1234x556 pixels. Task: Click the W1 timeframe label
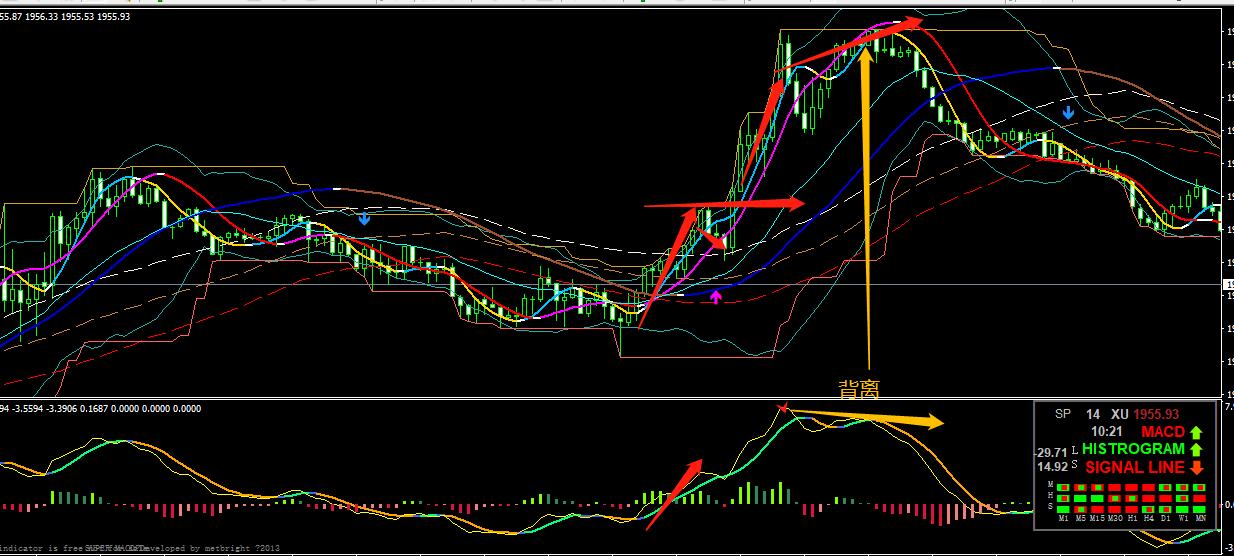pos(1183,518)
